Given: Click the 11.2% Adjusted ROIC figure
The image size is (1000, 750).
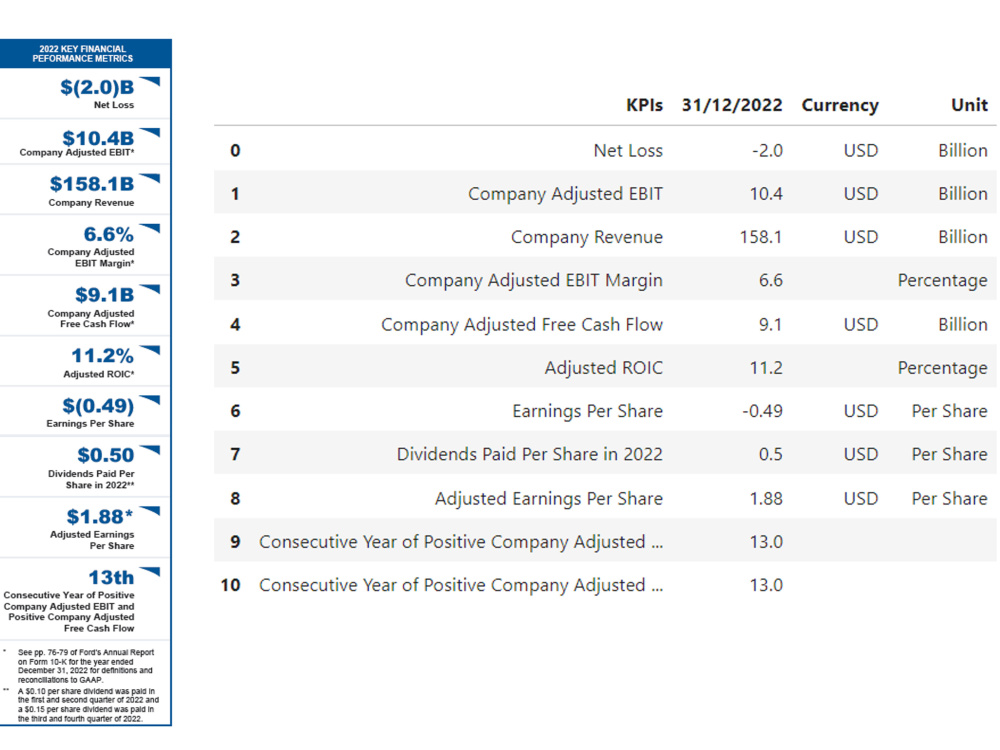Looking at the screenshot, I should click(102, 356).
